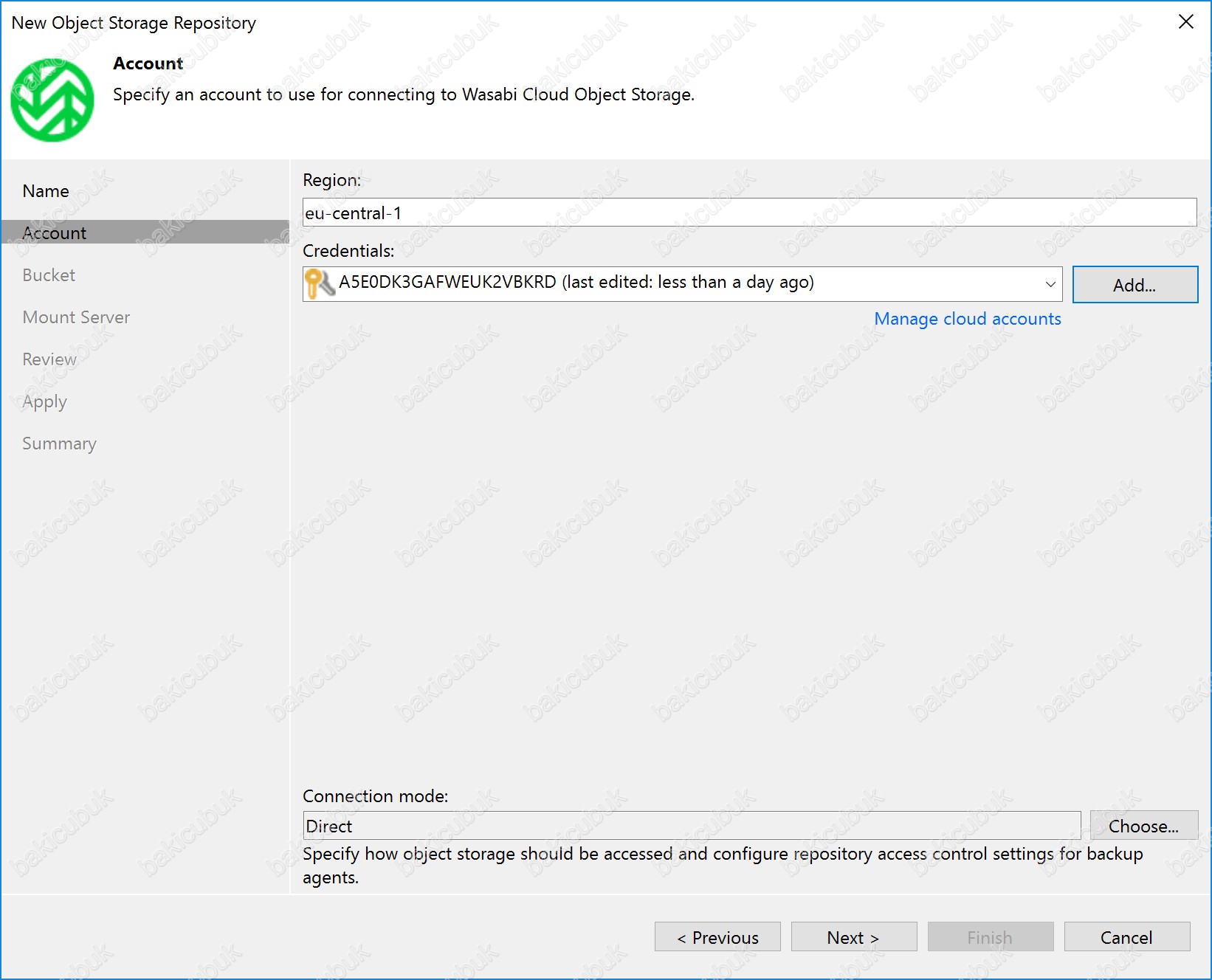Proceed with the Next > button

(853, 937)
